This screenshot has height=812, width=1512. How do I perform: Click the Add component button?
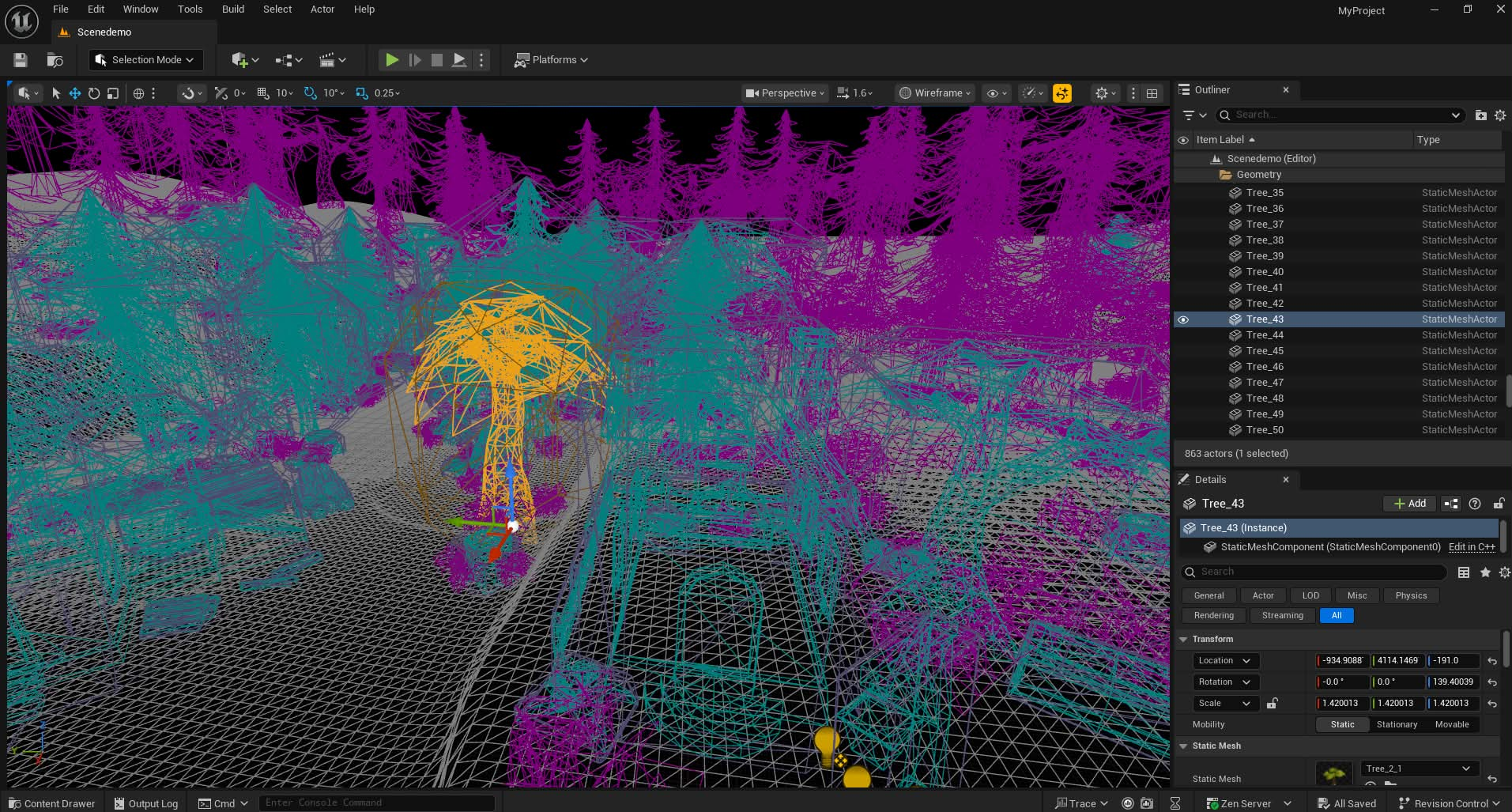pyautogui.click(x=1409, y=504)
